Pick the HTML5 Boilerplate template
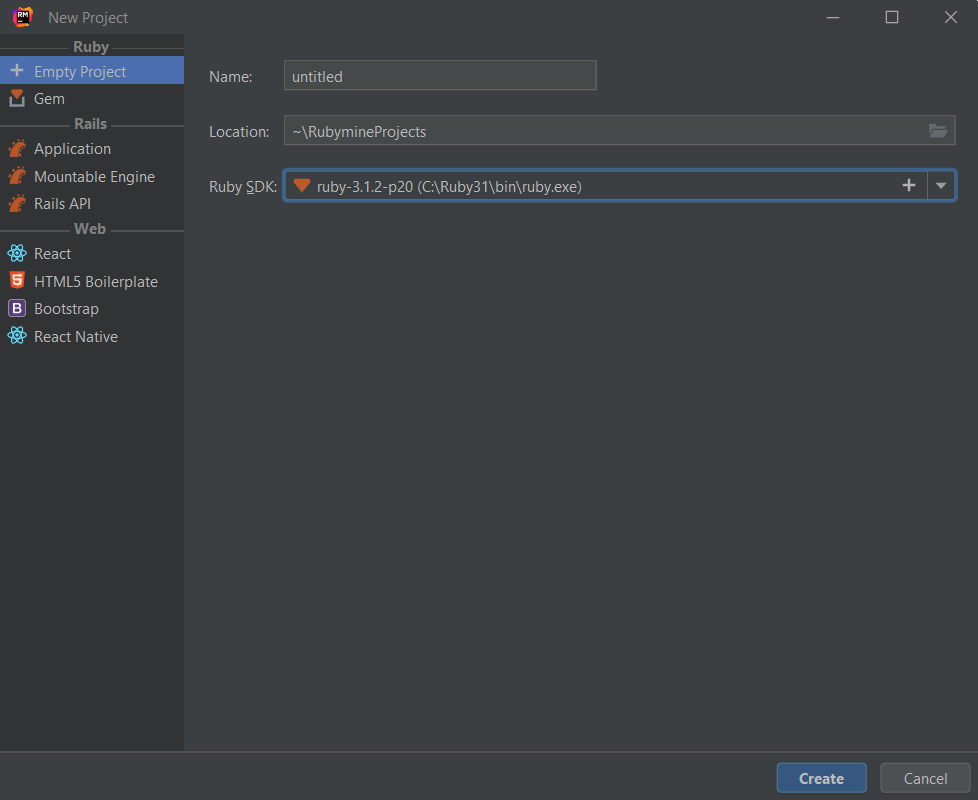The width and height of the screenshot is (978, 800). click(x=92, y=281)
